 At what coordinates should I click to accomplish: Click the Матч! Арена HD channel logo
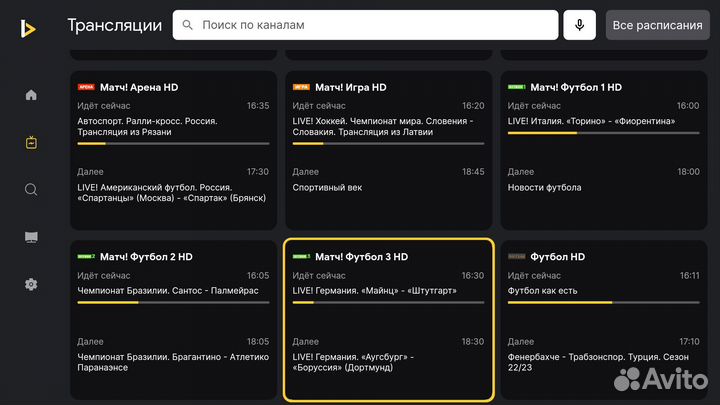85,87
